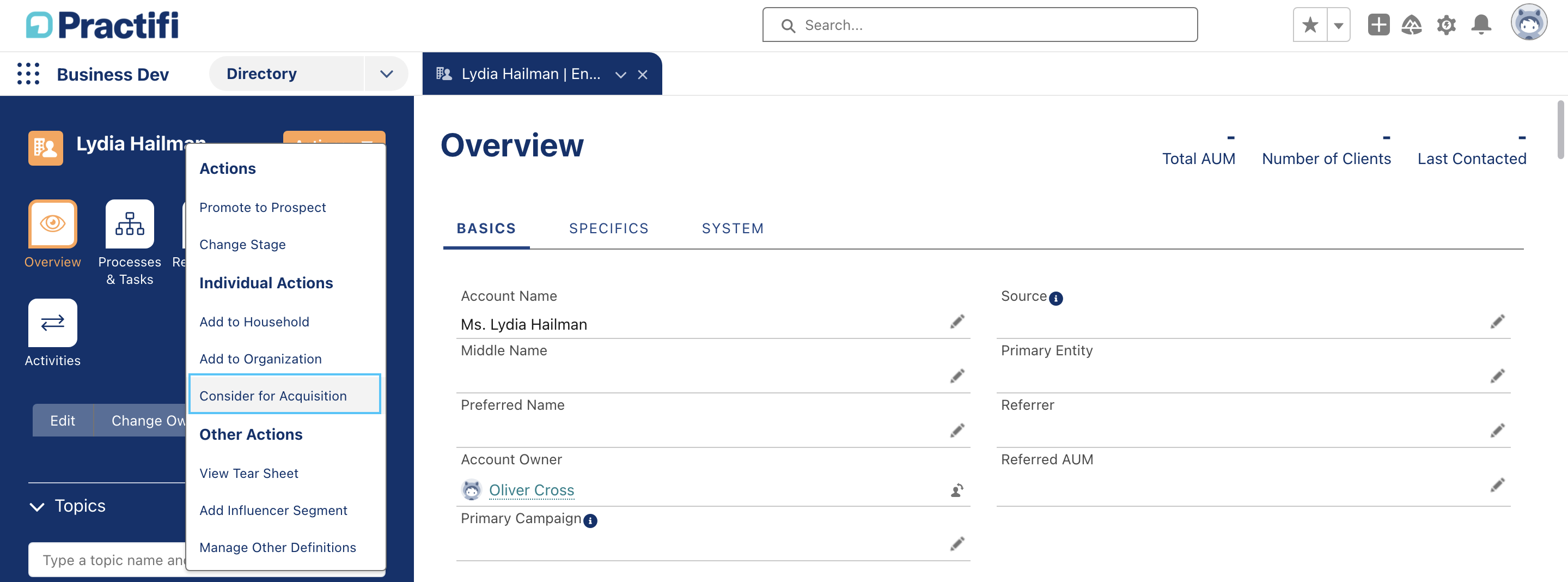1568x582 pixels.
Task: Open the Overview eye icon
Action: (52, 223)
